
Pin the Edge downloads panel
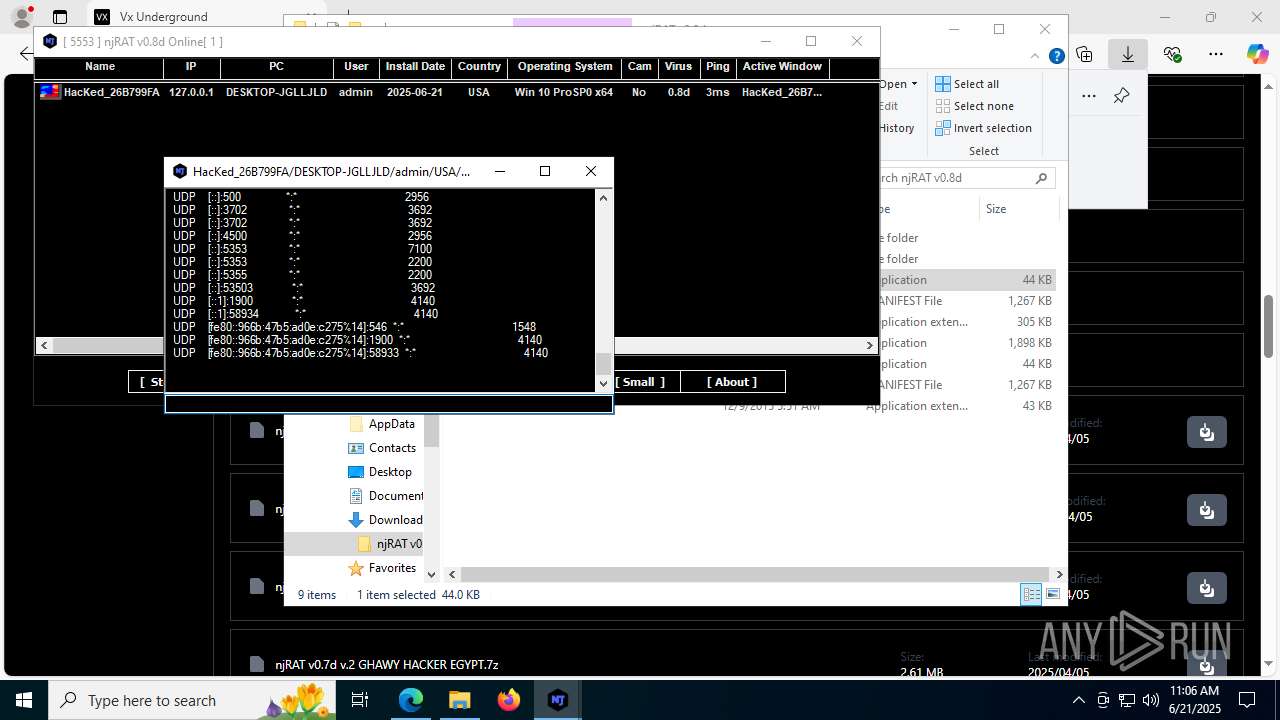(x=1121, y=96)
